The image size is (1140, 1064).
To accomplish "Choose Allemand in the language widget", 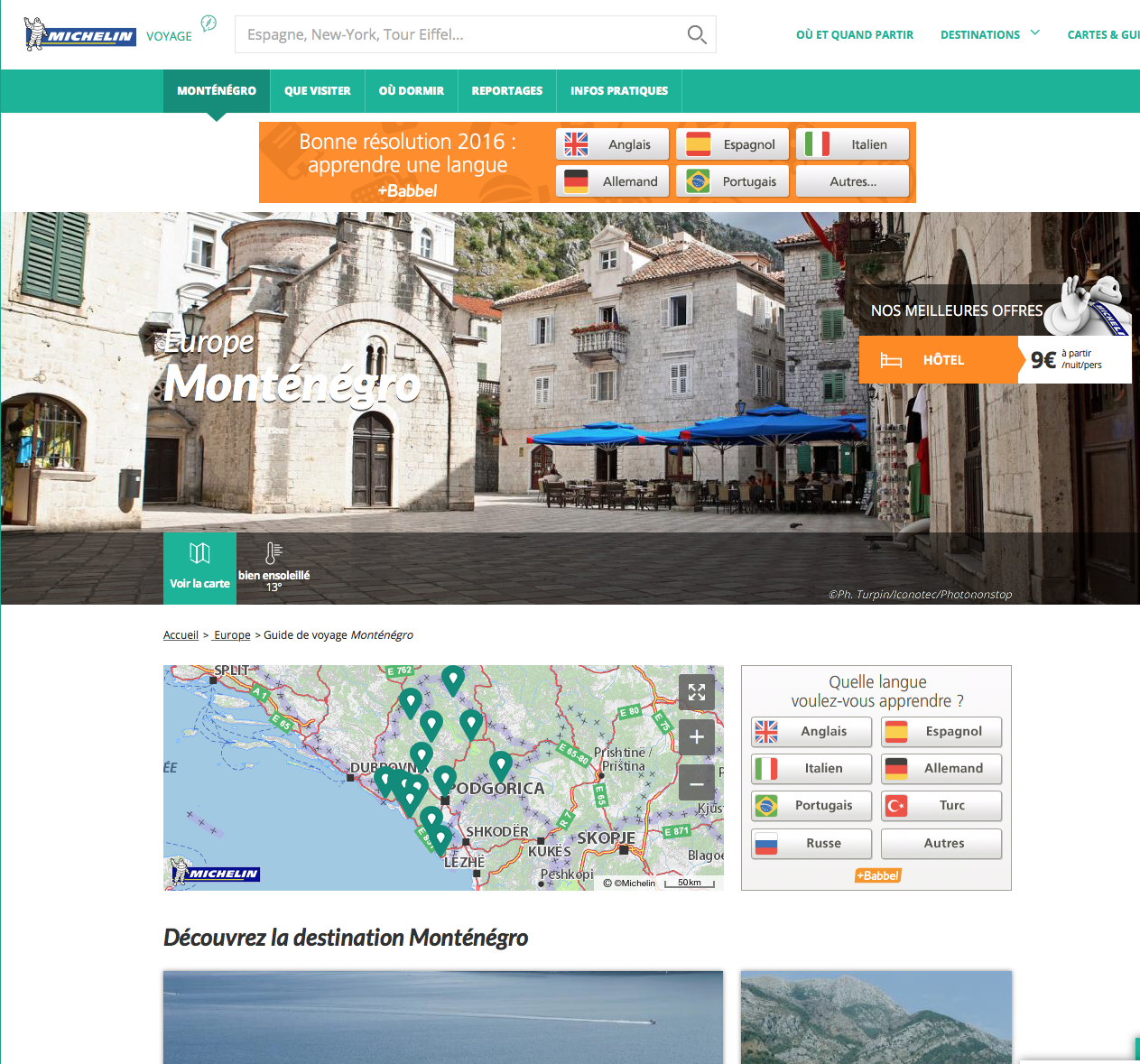I will (941, 768).
